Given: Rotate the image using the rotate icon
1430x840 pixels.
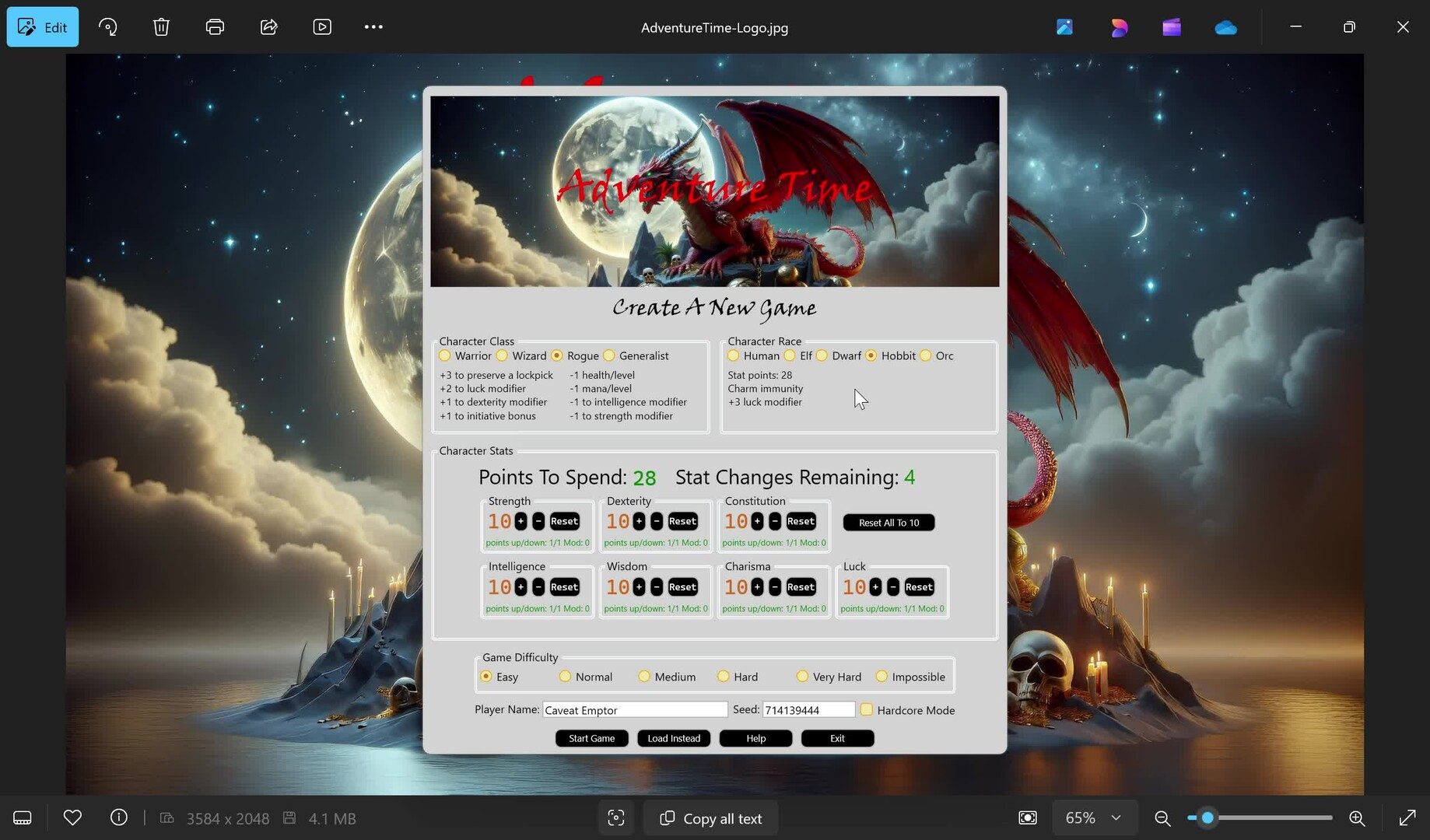Looking at the screenshot, I should pos(108,27).
